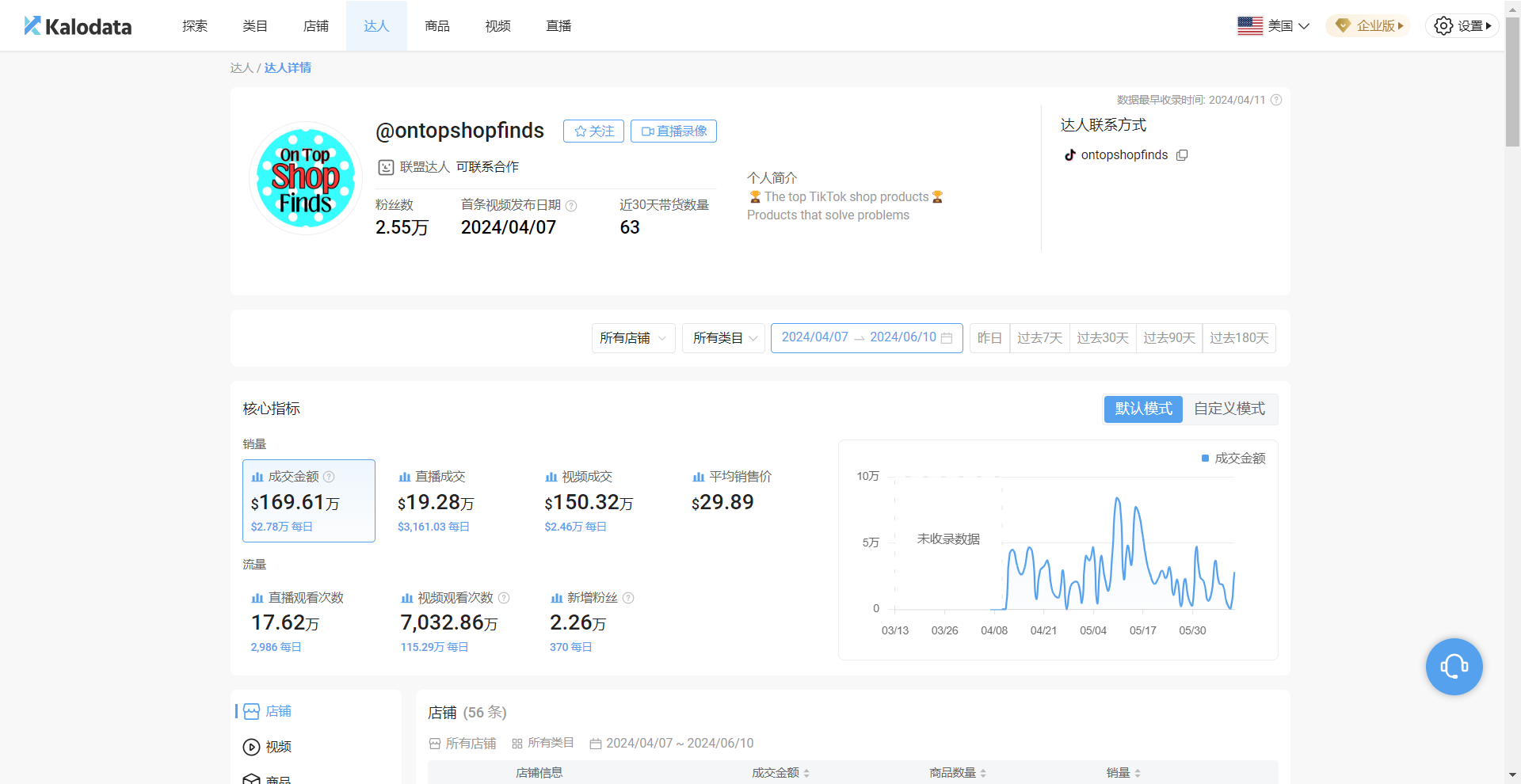Open the 所有类目 dropdown
The height and width of the screenshot is (784, 1521).
click(x=723, y=338)
